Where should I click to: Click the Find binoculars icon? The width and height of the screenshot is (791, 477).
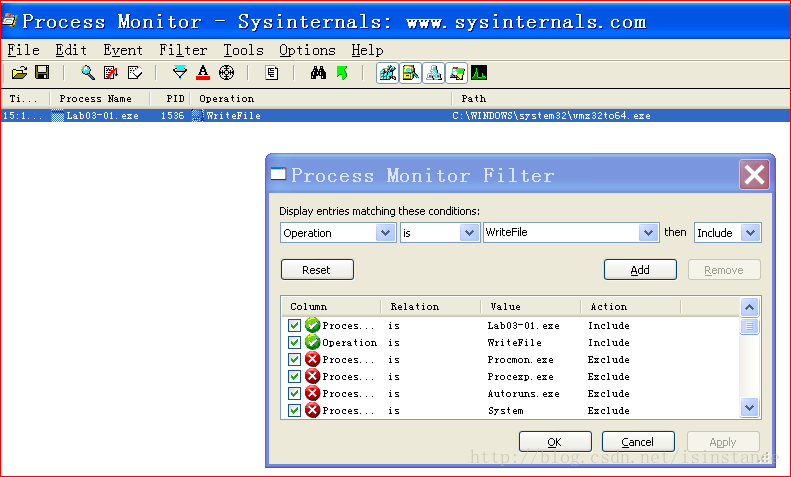click(318, 73)
